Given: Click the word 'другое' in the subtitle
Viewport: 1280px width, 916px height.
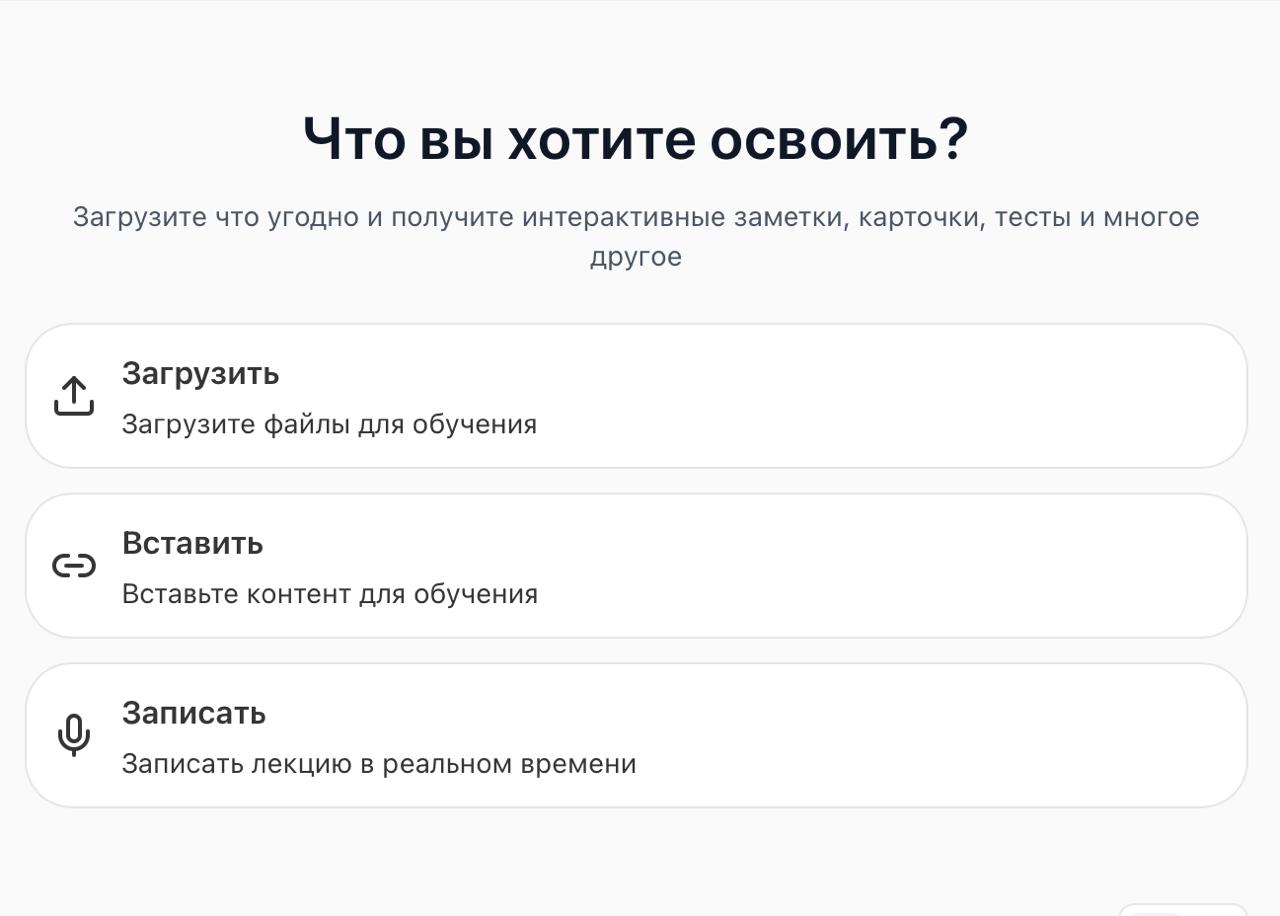Looking at the screenshot, I should pos(636,257).
